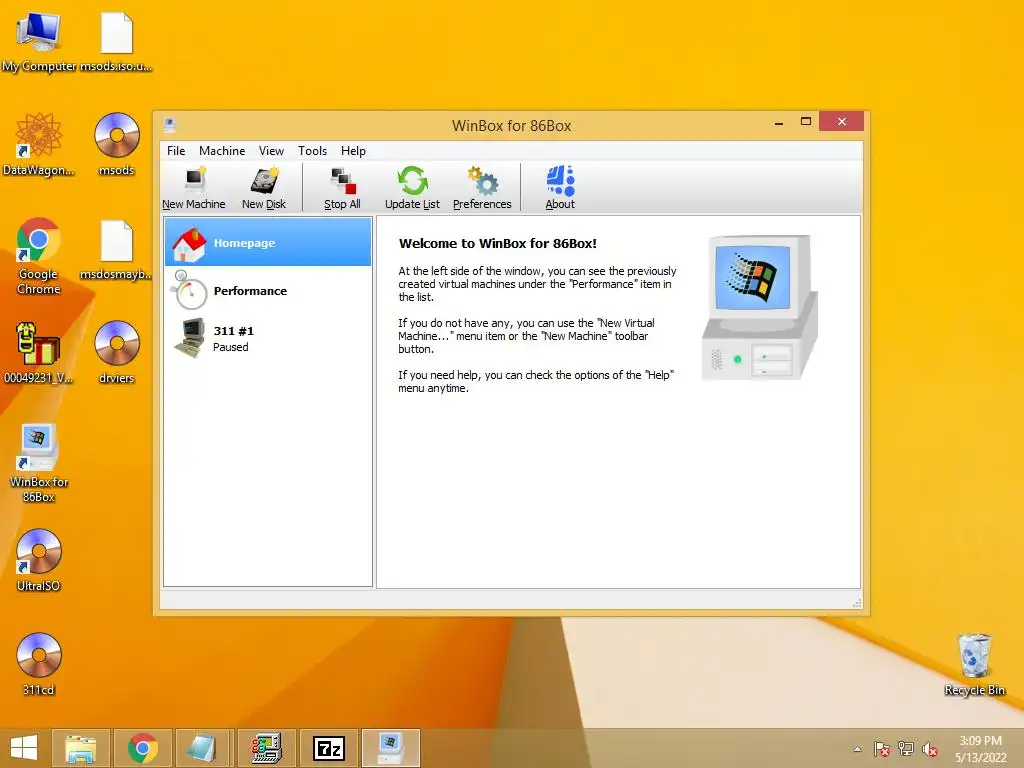Minimize the WinBox for 86Box window

click(778, 122)
